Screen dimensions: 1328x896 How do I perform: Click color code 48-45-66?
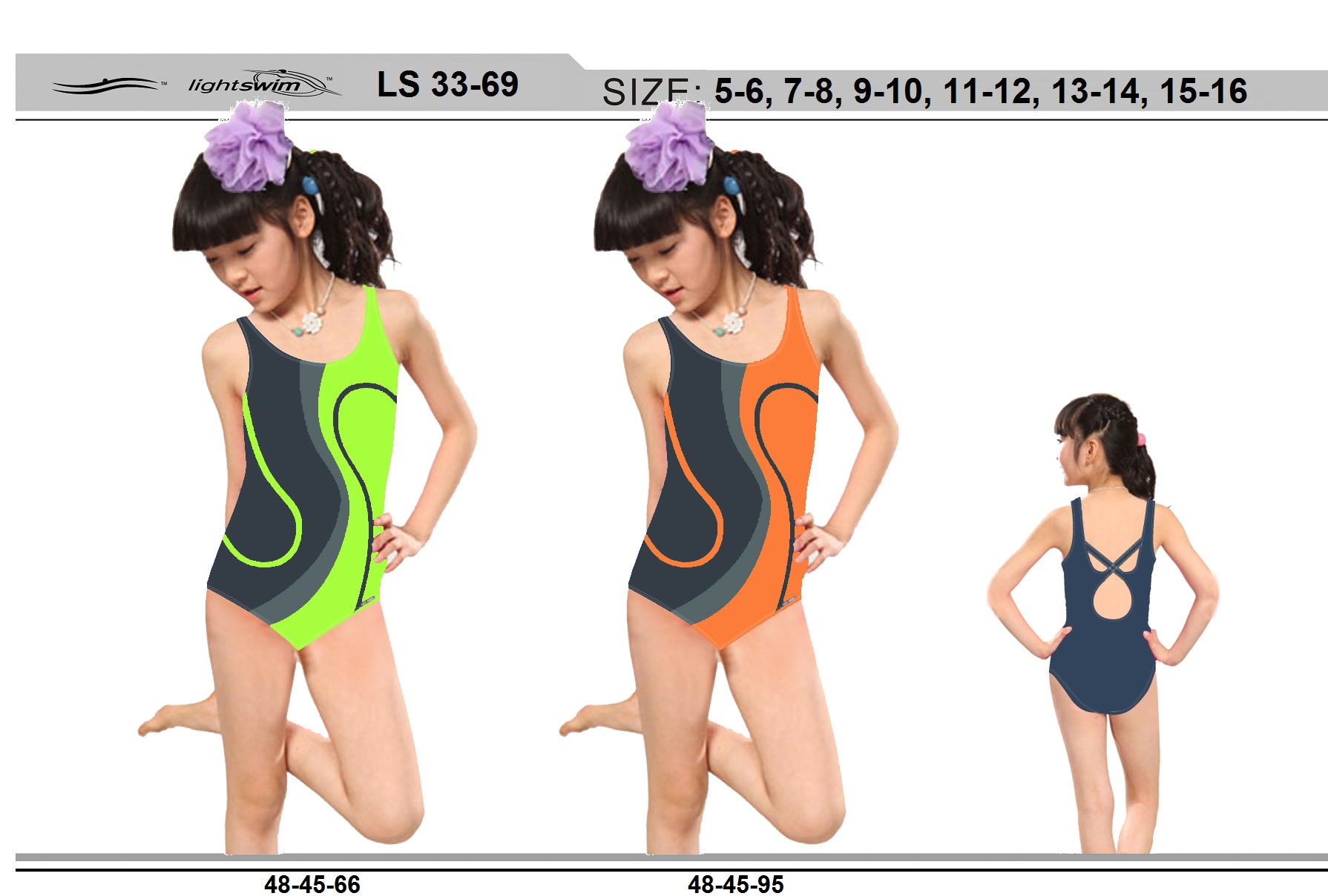312,884
